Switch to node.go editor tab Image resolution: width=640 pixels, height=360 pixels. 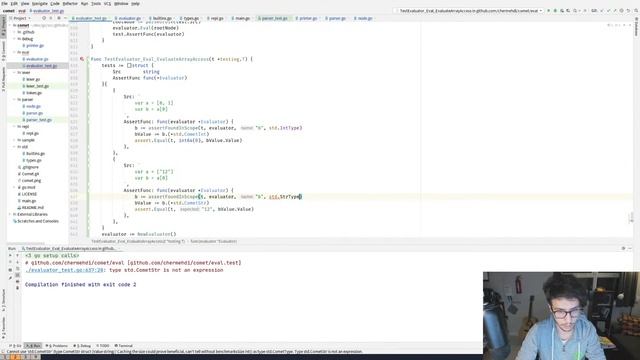pos(363,18)
